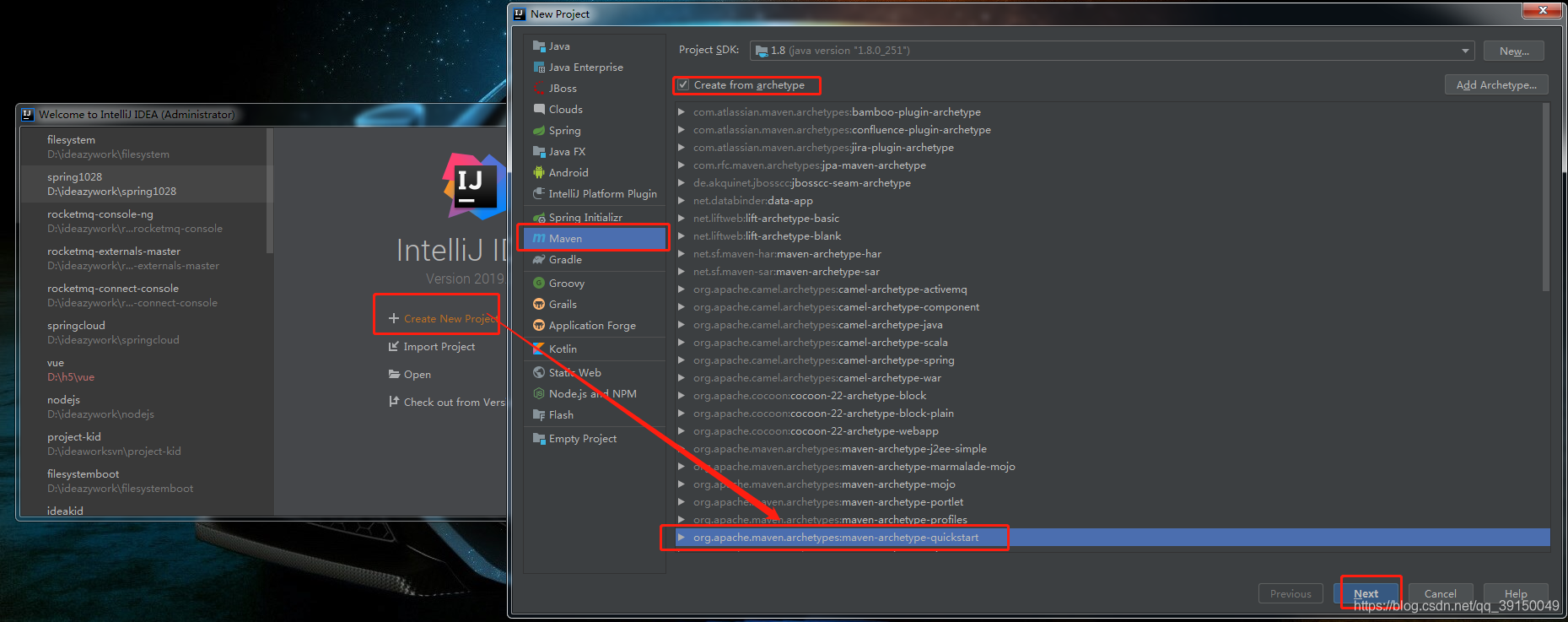
Task: Click the New... SDK button
Action: 1514,51
